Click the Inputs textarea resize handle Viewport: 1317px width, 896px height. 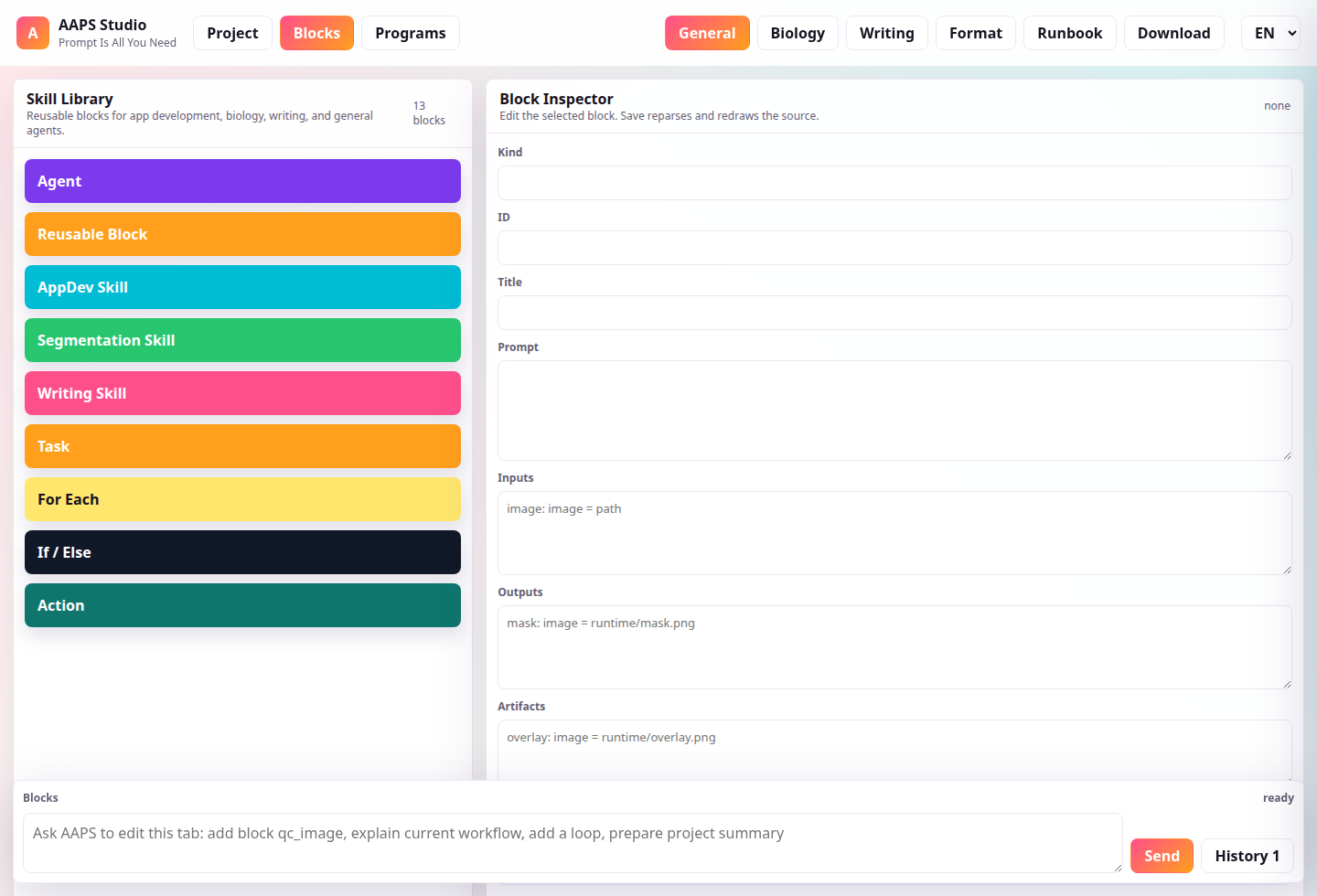1286,569
